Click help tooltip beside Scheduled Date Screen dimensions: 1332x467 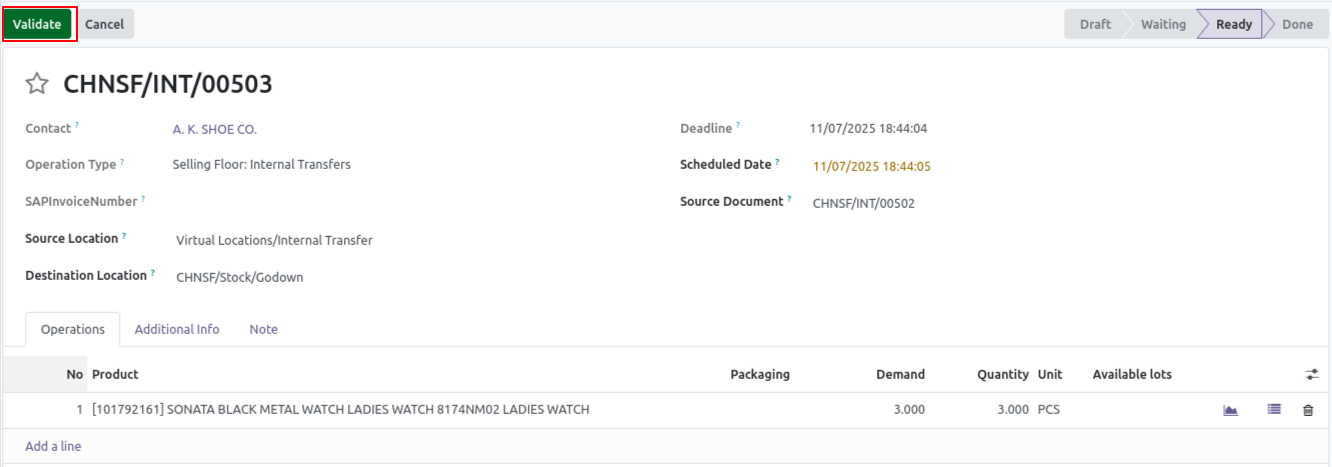tap(777, 161)
